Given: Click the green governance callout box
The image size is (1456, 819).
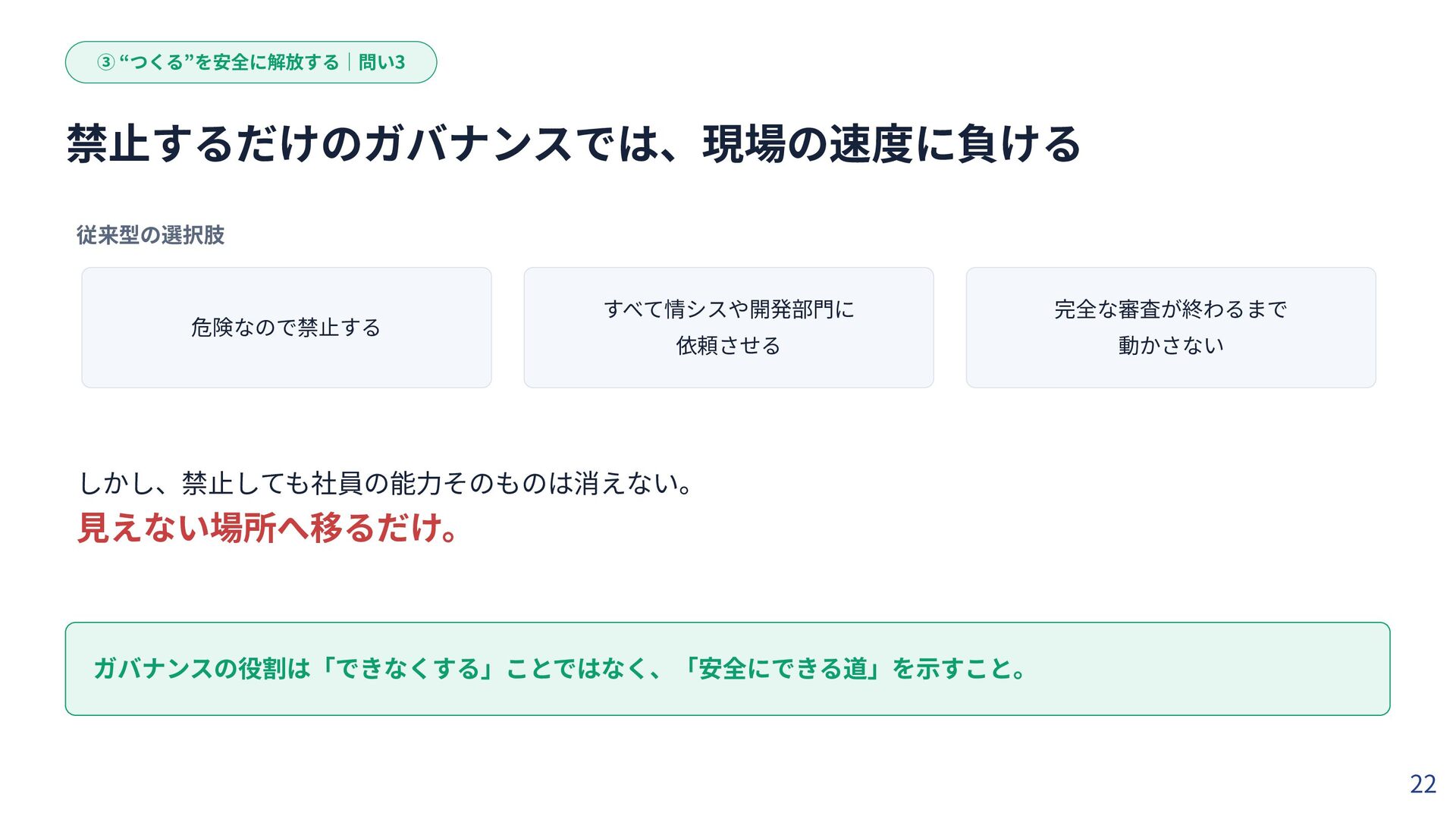Looking at the screenshot, I should coord(727,669).
